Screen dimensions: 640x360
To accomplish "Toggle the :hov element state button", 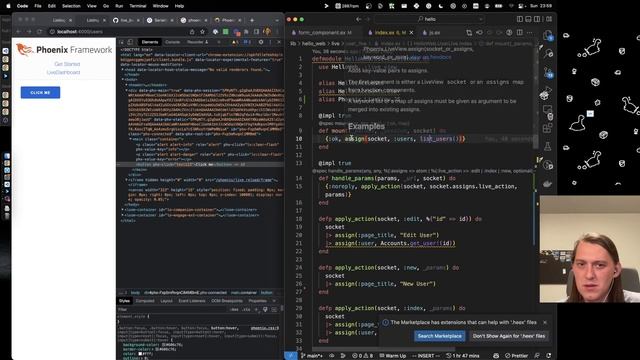I will pyautogui.click(x=234, y=310).
